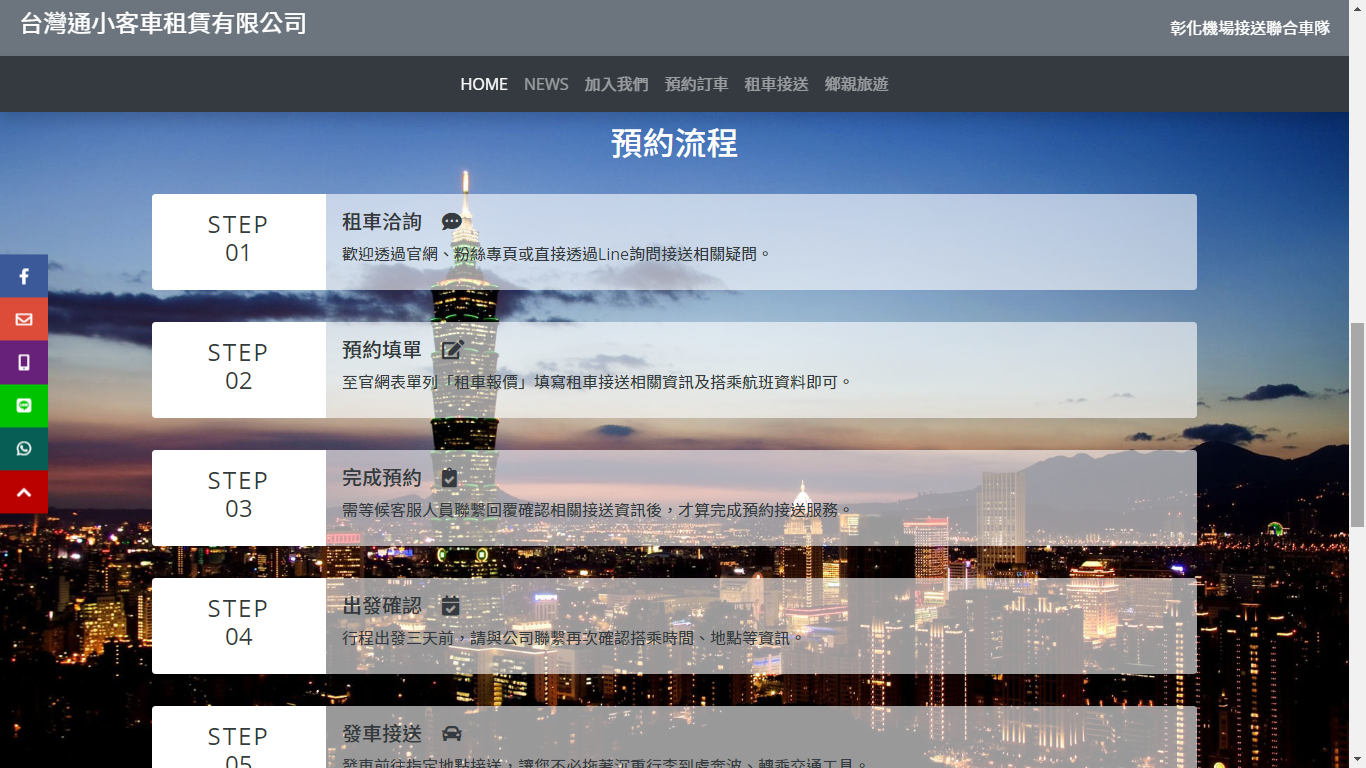Open 鄉親旅遊 navigation link
Screen dimensions: 1366x768
coord(856,84)
